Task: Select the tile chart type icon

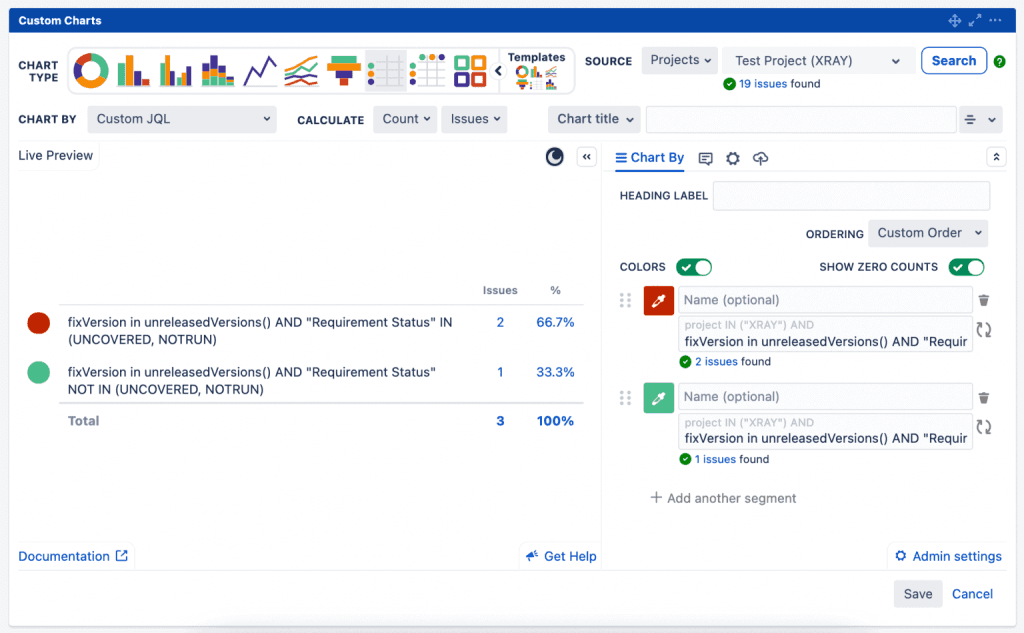Action: point(469,71)
